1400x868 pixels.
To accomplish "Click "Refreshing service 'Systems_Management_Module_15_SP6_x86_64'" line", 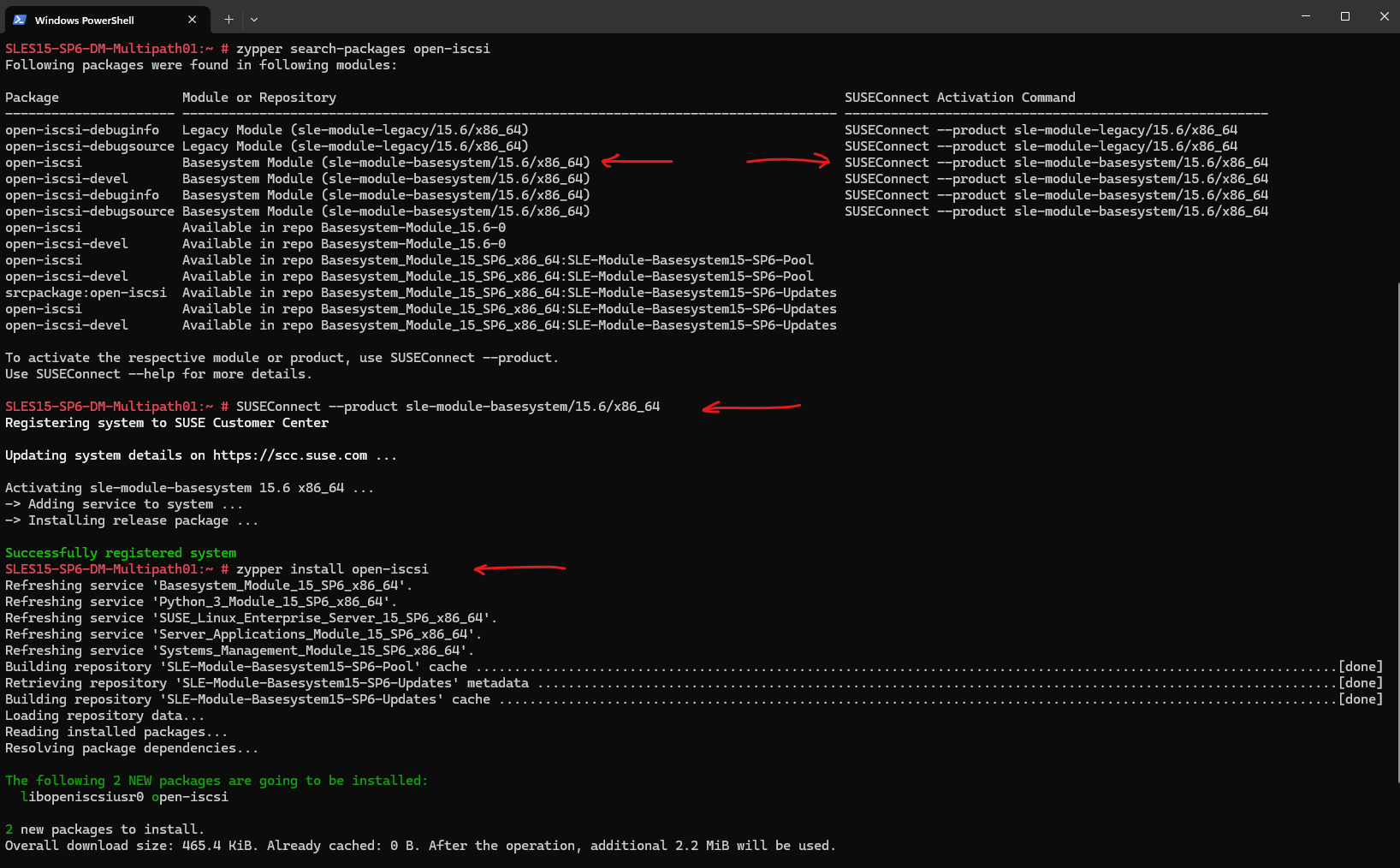I will pyautogui.click(x=240, y=651).
